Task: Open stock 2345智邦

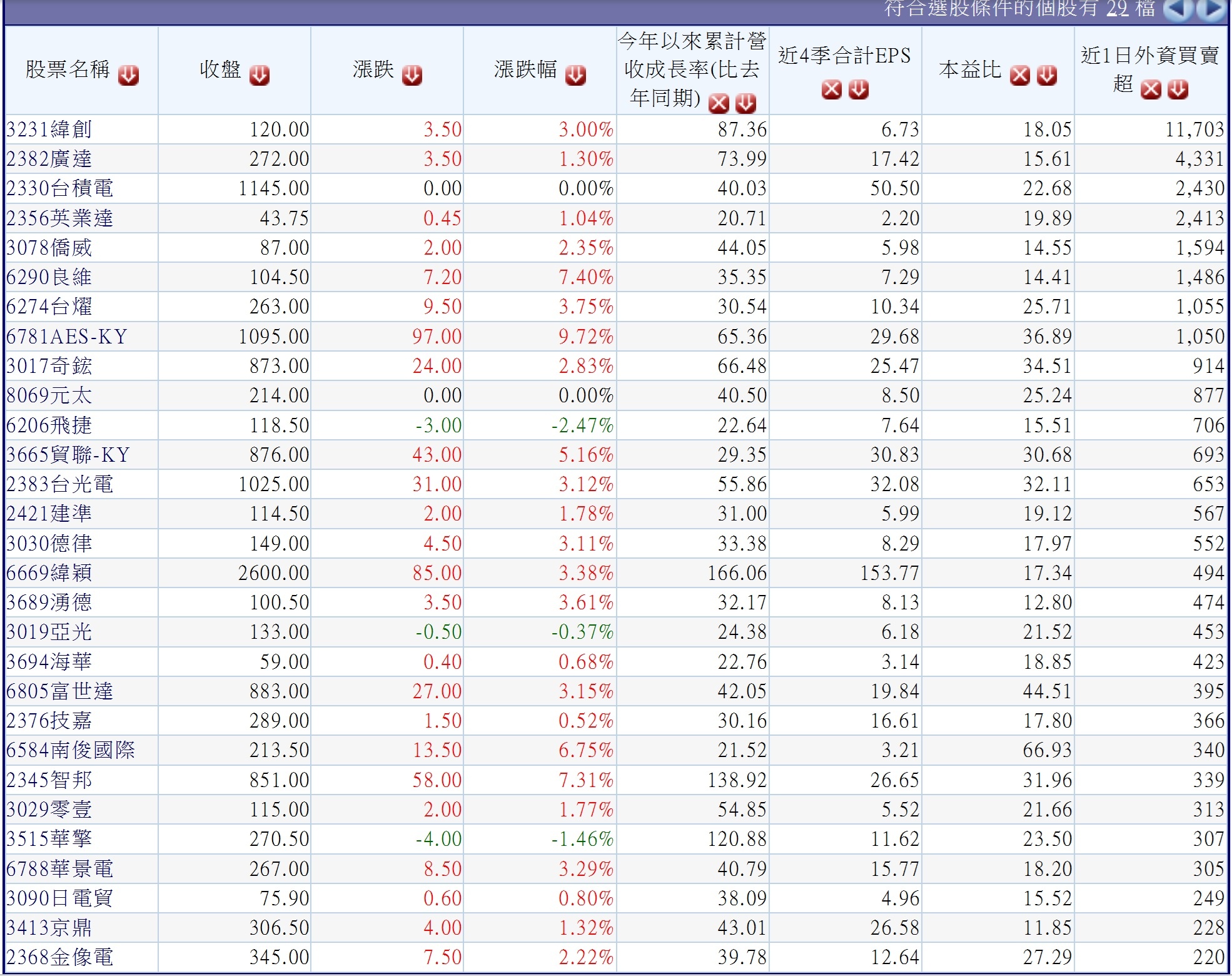Action: tap(49, 780)
